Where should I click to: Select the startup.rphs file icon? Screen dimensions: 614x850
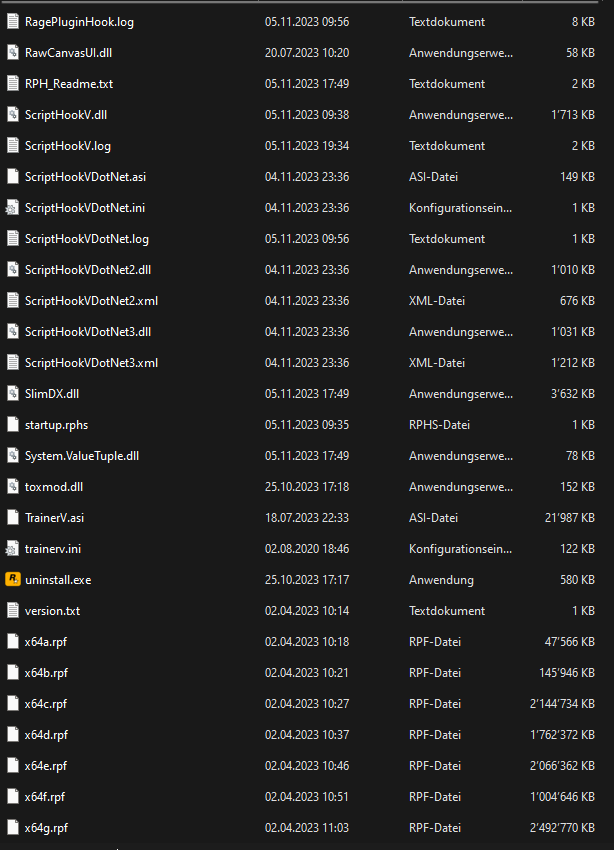[13, 425]
